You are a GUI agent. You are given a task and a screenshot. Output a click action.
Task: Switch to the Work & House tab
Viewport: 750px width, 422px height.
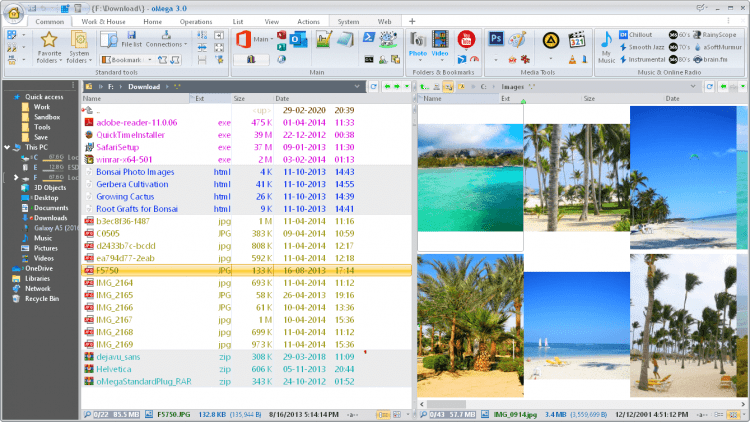pyautogui.click(x=103, y=21)
